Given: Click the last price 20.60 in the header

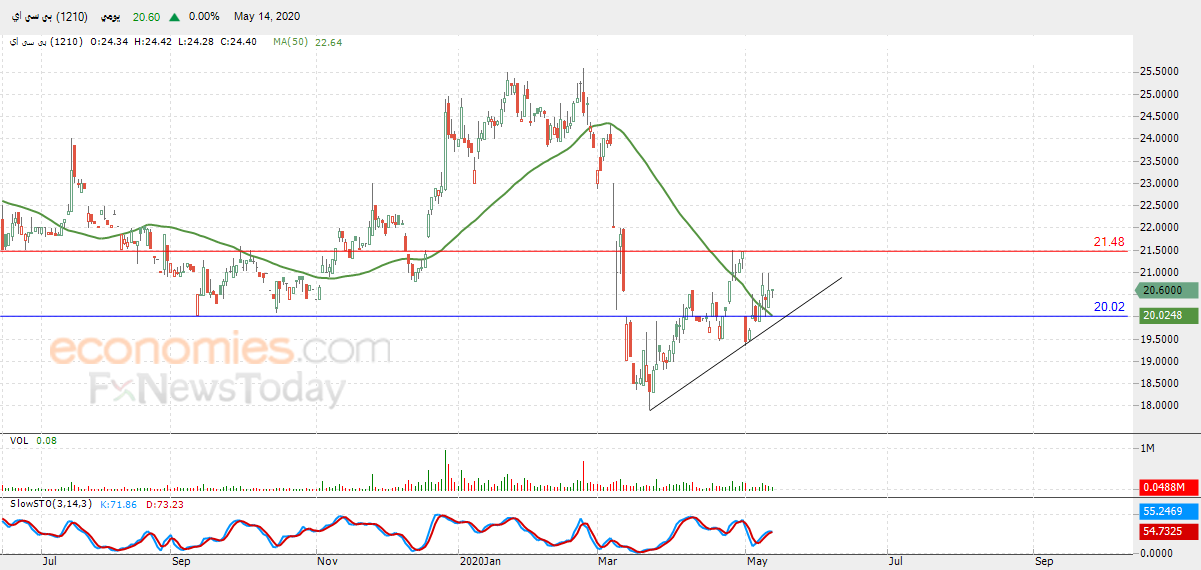Looking at the screenshot, I should [147, 17].
